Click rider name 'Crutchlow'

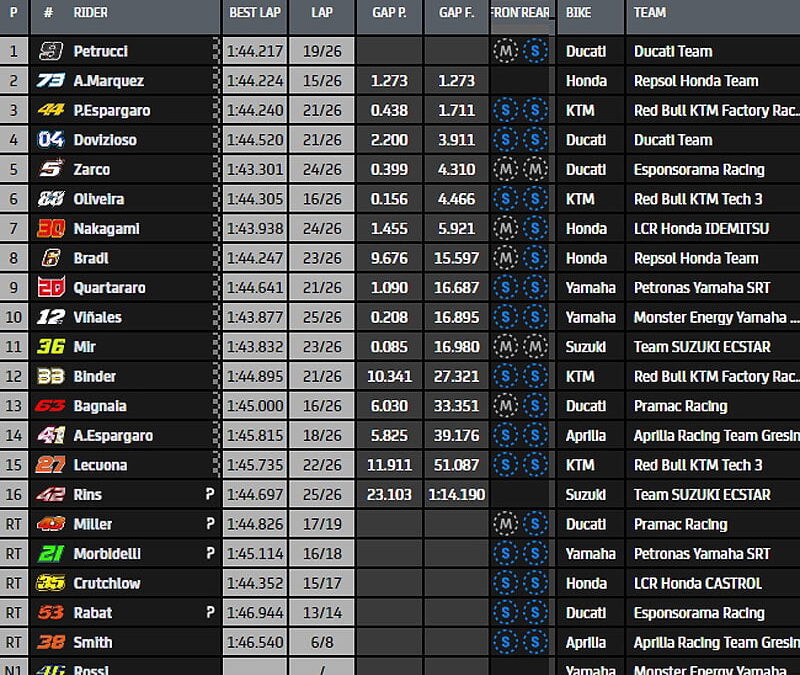click(x=107, y=583)
